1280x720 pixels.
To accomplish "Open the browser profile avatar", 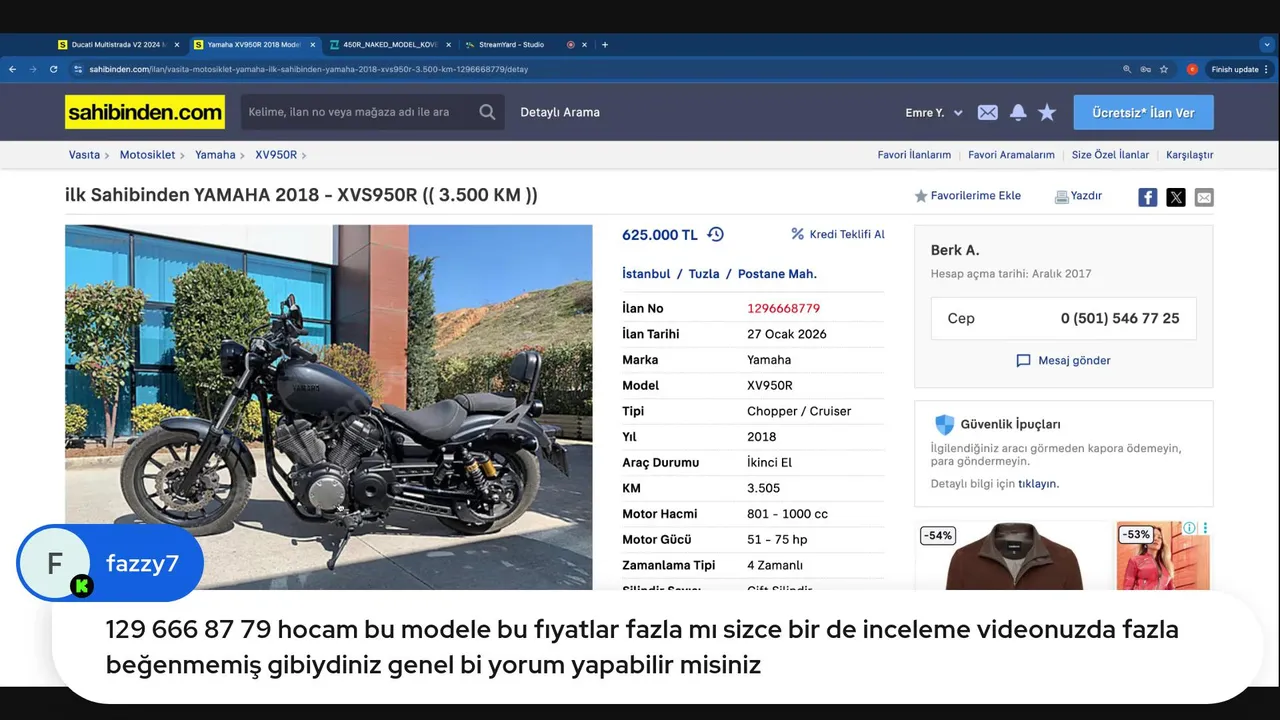I will point(1192,69).
